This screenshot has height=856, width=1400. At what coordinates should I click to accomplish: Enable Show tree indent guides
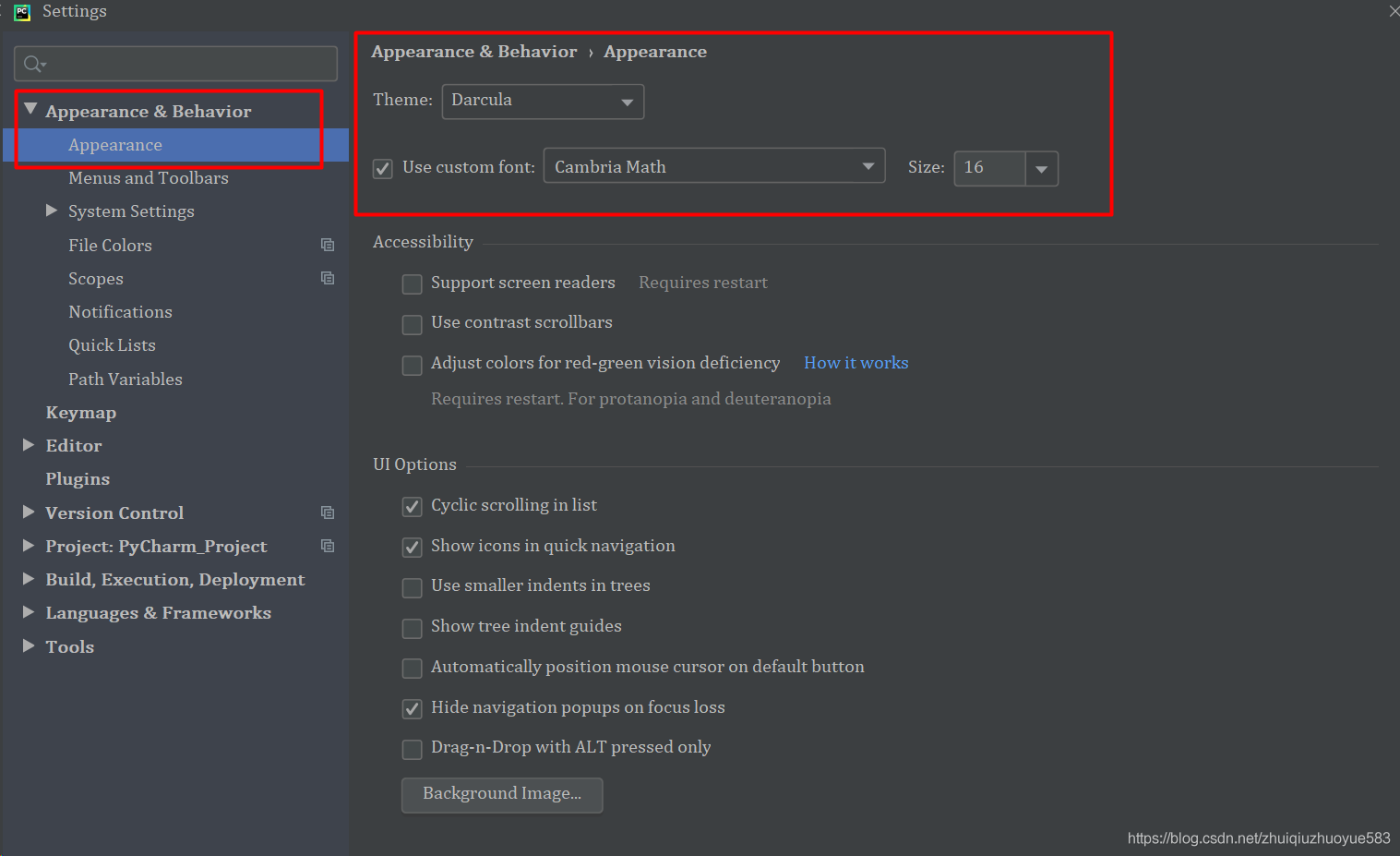pyautogui.click(x=412, y=628)
